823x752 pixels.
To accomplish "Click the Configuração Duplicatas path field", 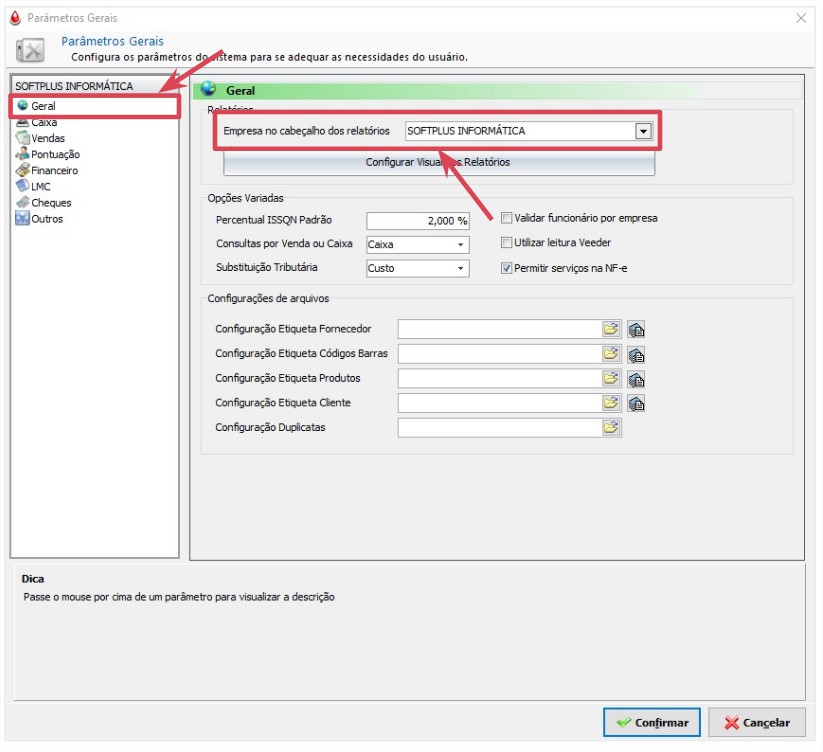I will (x=500, y=428).
